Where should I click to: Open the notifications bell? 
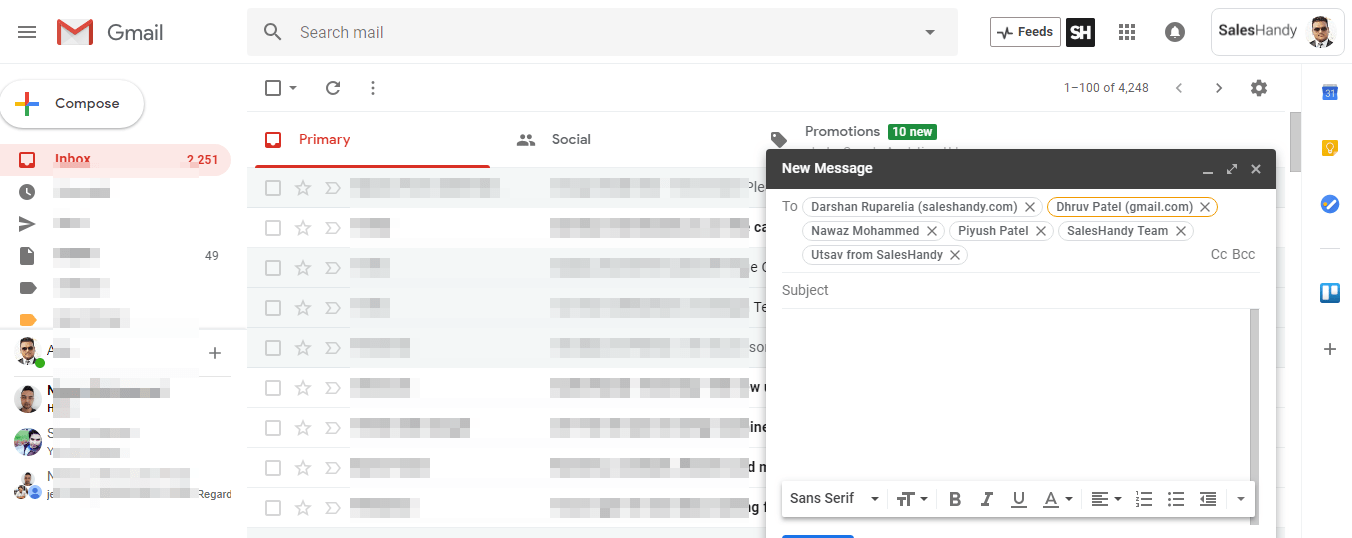tap(1175, 32)
